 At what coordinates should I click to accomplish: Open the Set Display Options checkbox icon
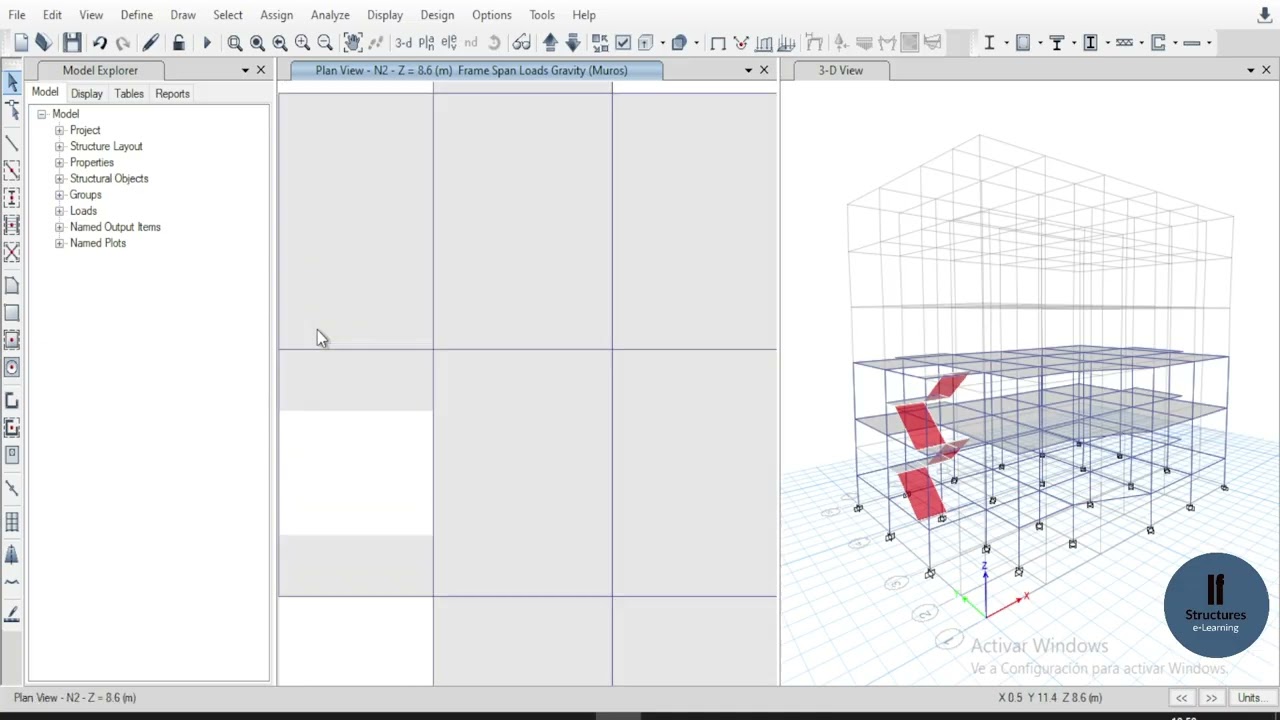623,42
